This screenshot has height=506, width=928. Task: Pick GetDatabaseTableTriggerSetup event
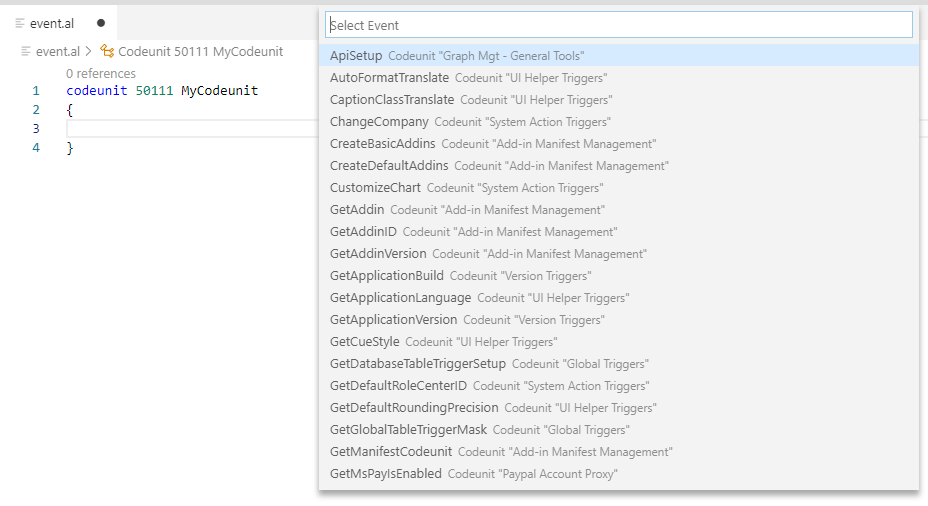pos(618,363)
